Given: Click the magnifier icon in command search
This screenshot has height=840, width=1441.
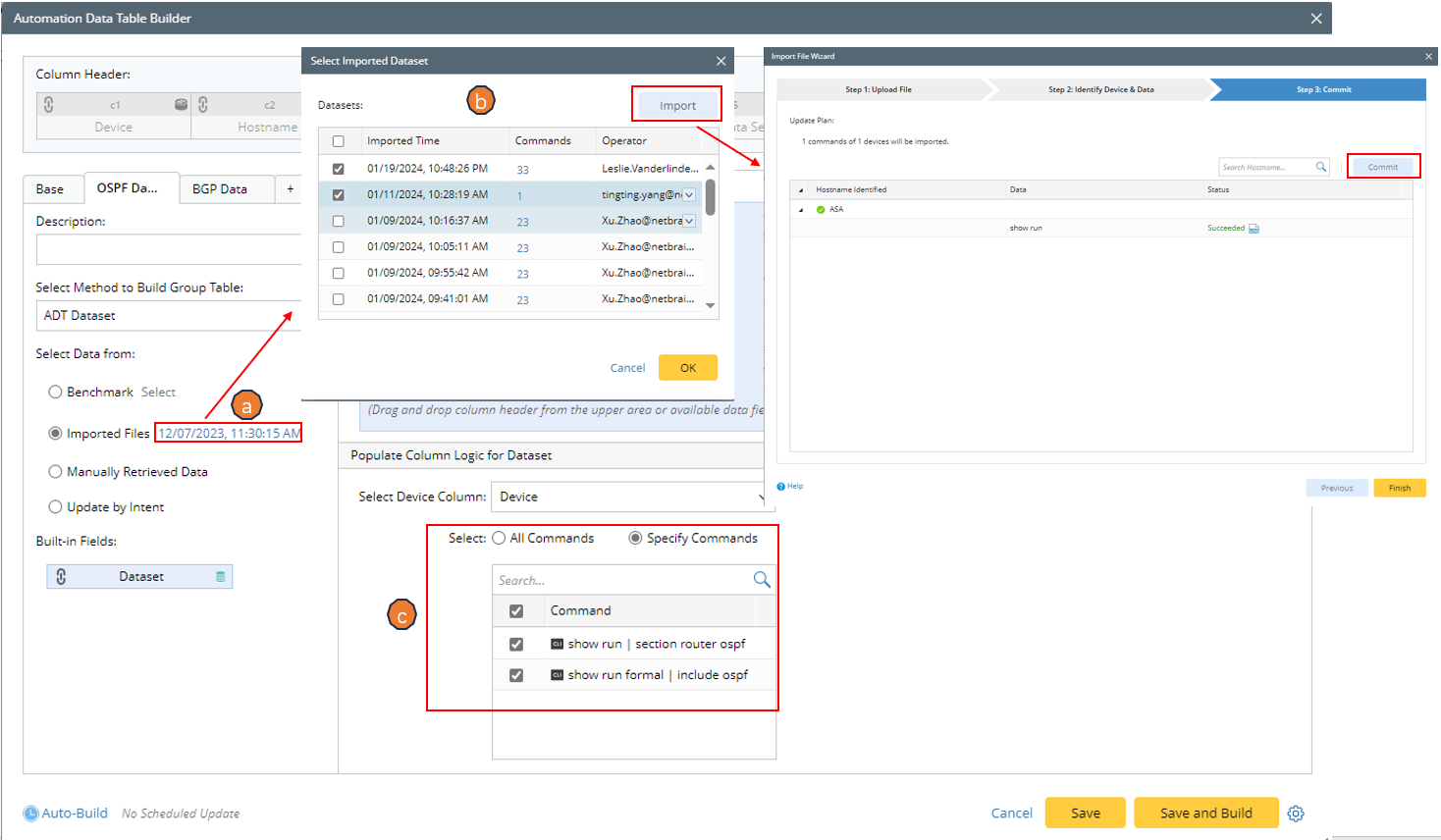Looking at the screenshot, I should [x=762, y=579].
